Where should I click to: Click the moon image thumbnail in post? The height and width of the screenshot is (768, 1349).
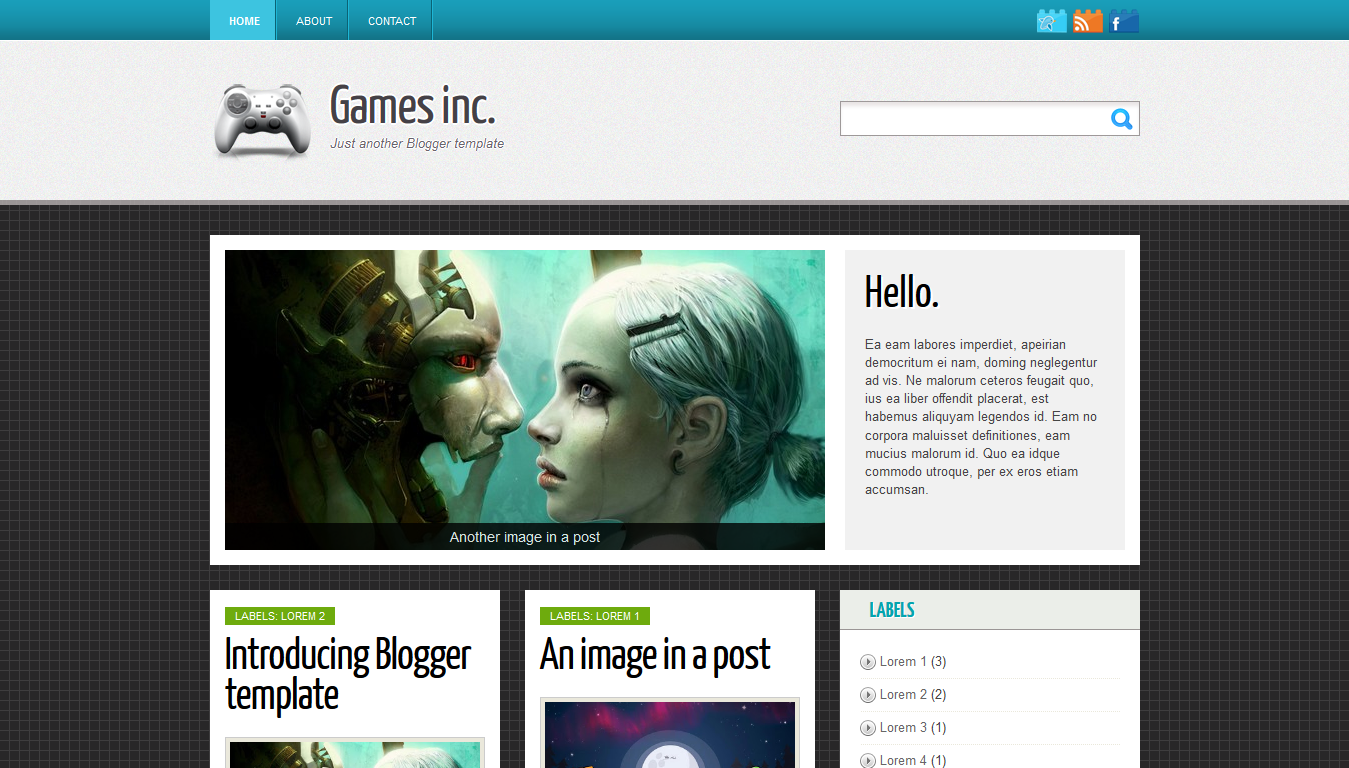pyautogui.click(x=670, y=733)
